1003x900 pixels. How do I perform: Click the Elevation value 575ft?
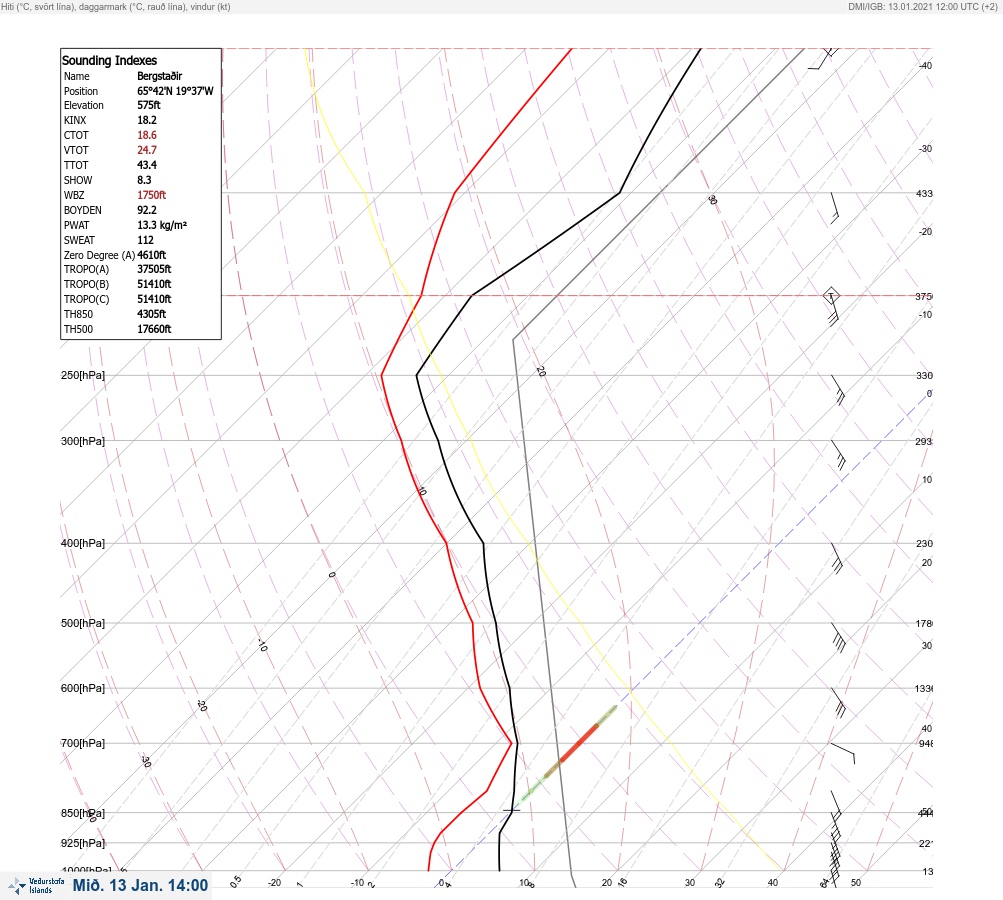pyautogui.click(x=148, y=105)
